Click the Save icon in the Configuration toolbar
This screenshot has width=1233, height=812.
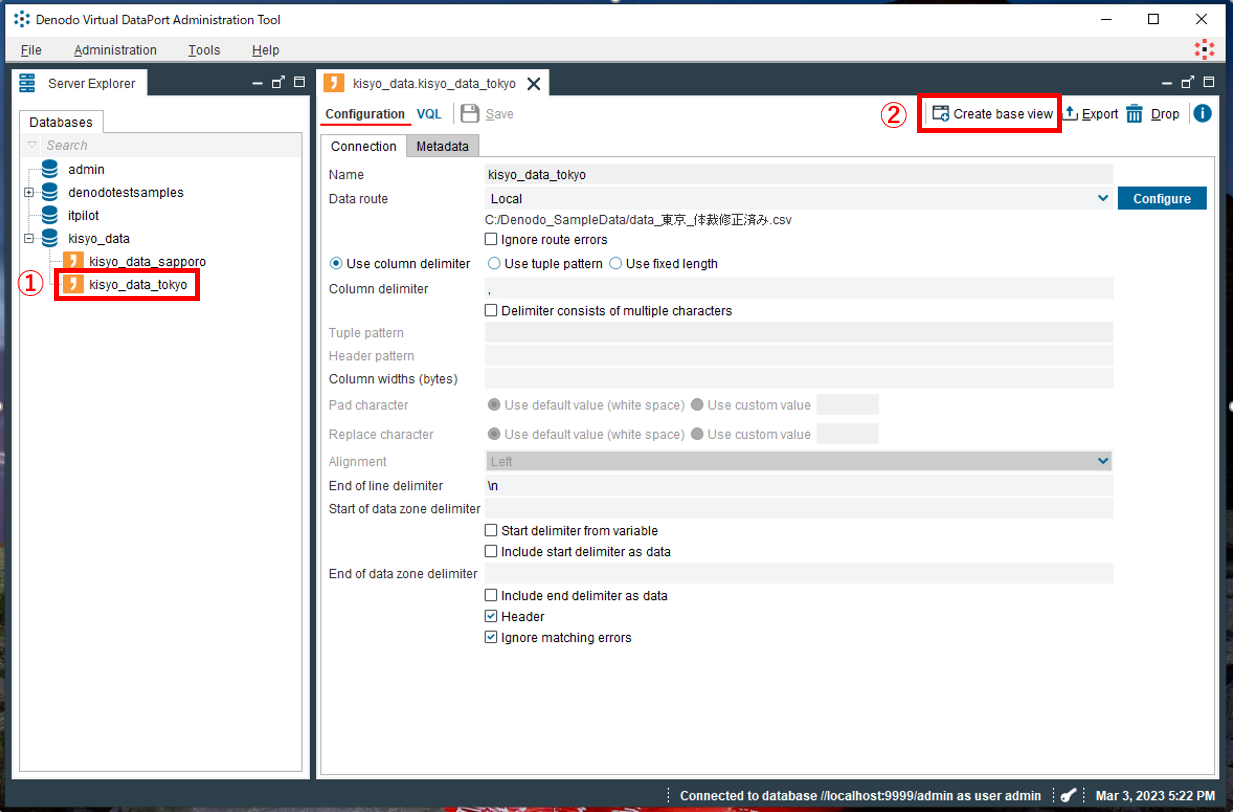tap(469, 113)
